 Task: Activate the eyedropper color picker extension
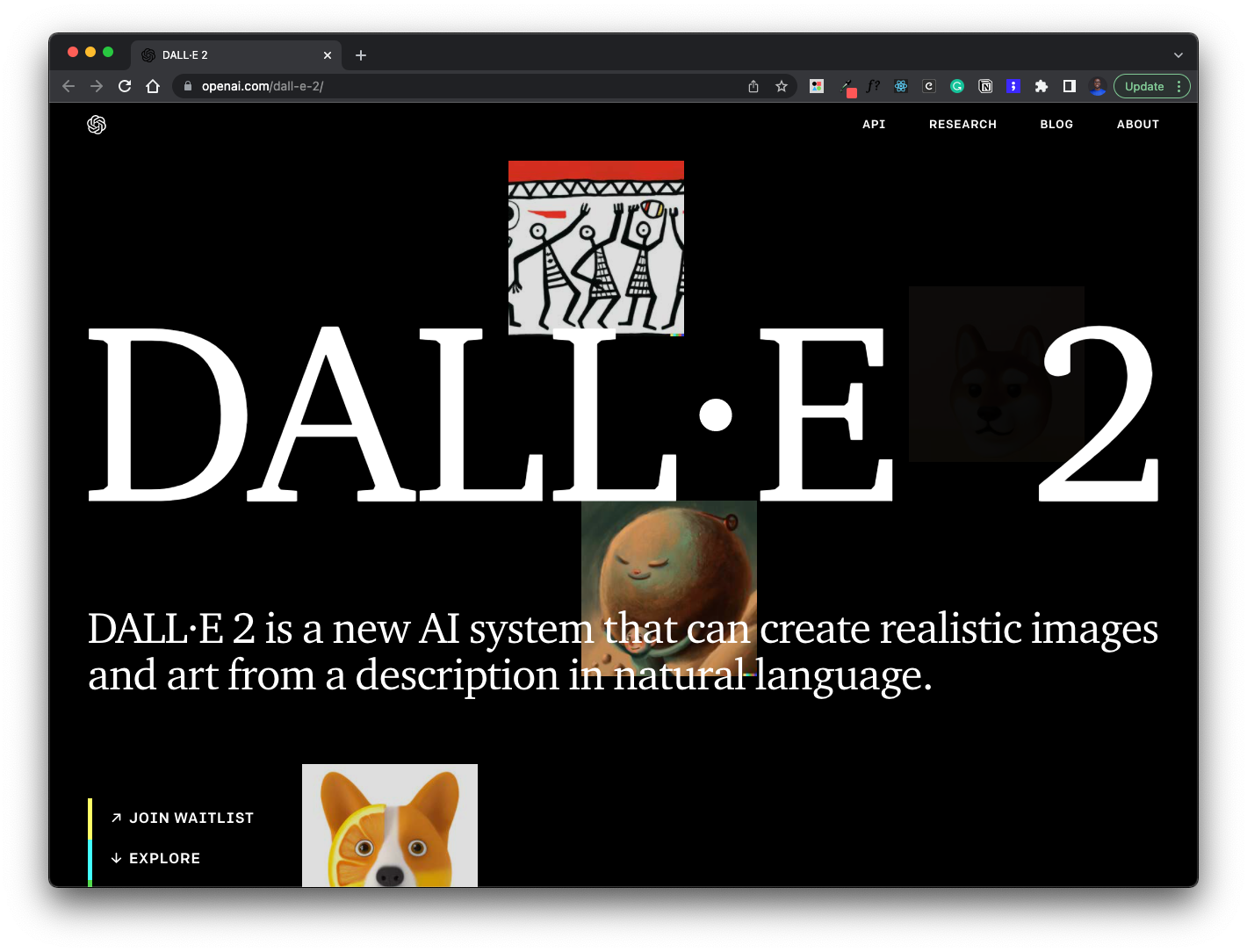[x=847, y=87]
